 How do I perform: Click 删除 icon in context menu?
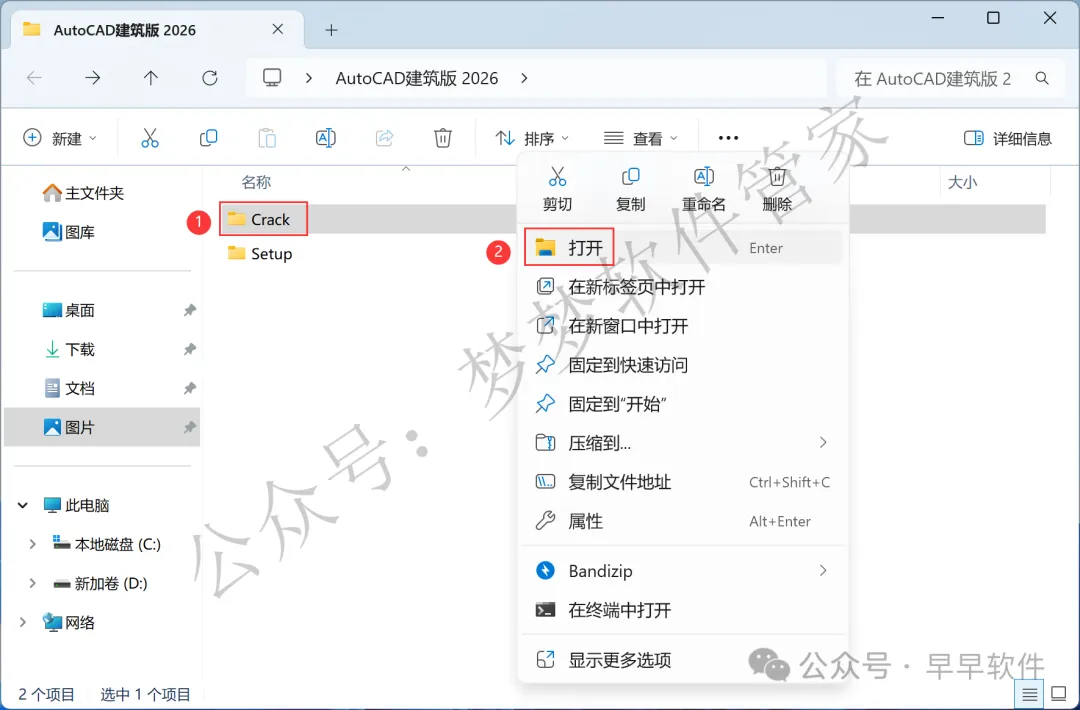pos(777,177)
